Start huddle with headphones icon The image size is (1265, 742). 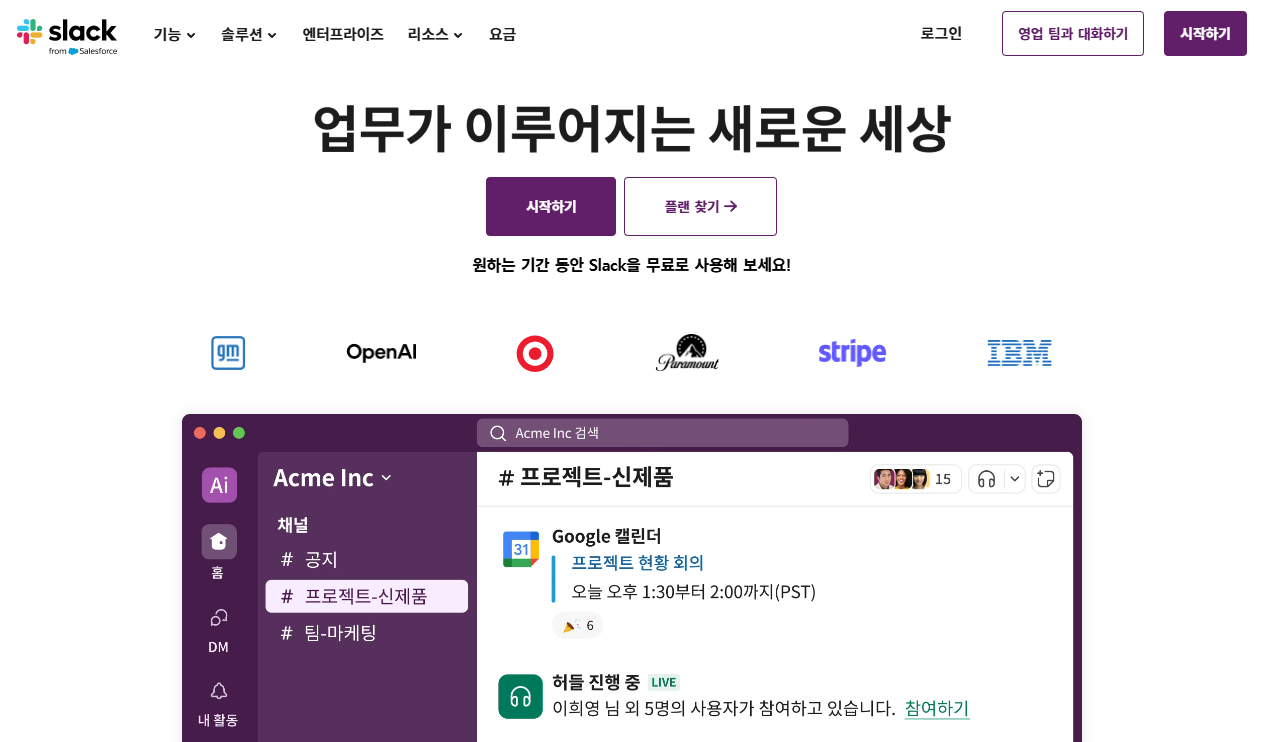pos(986,479)
